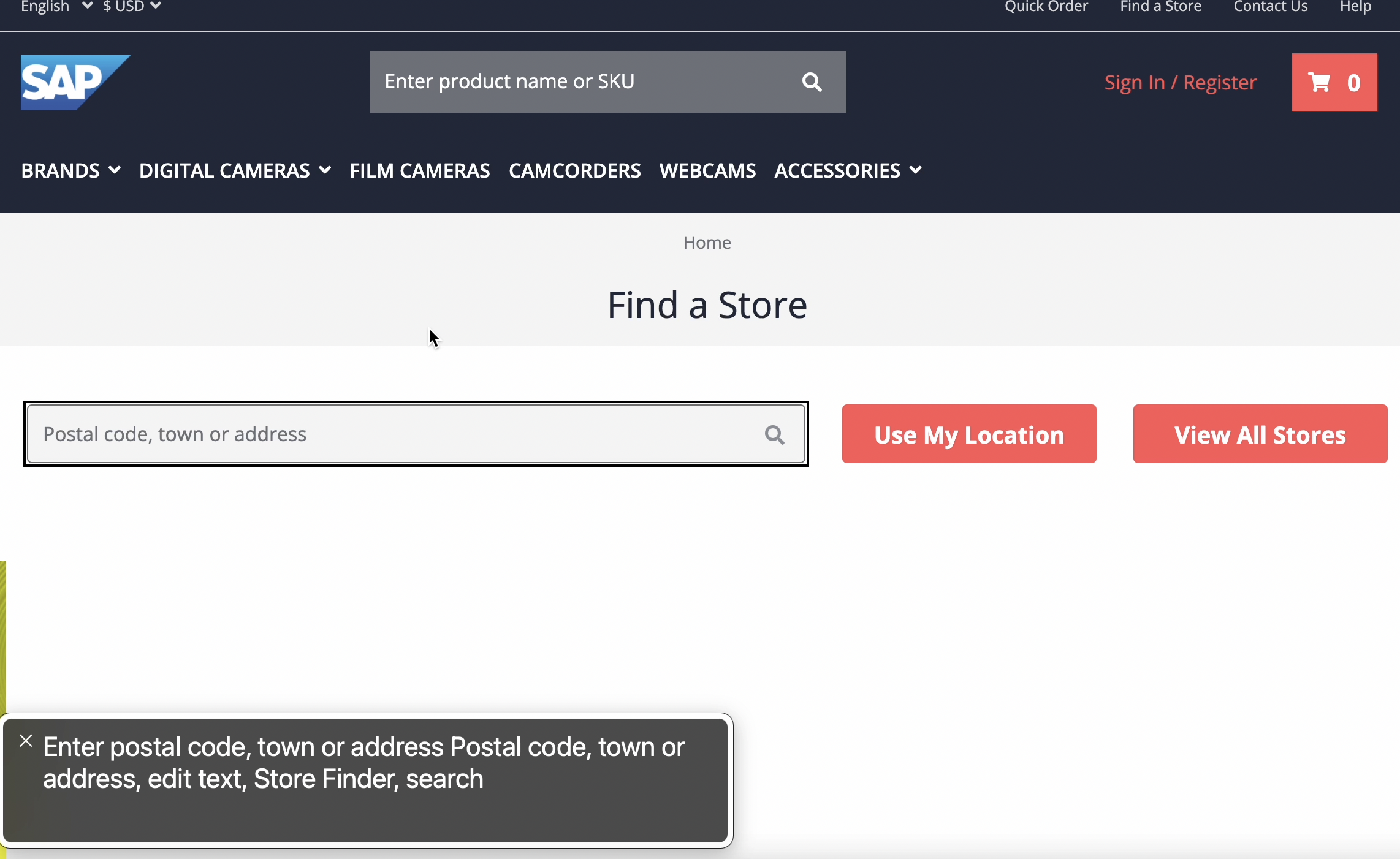This screenshot has height=859, width=1400.
Task: Click Sign In / Register
Action: pos(1180,82)
